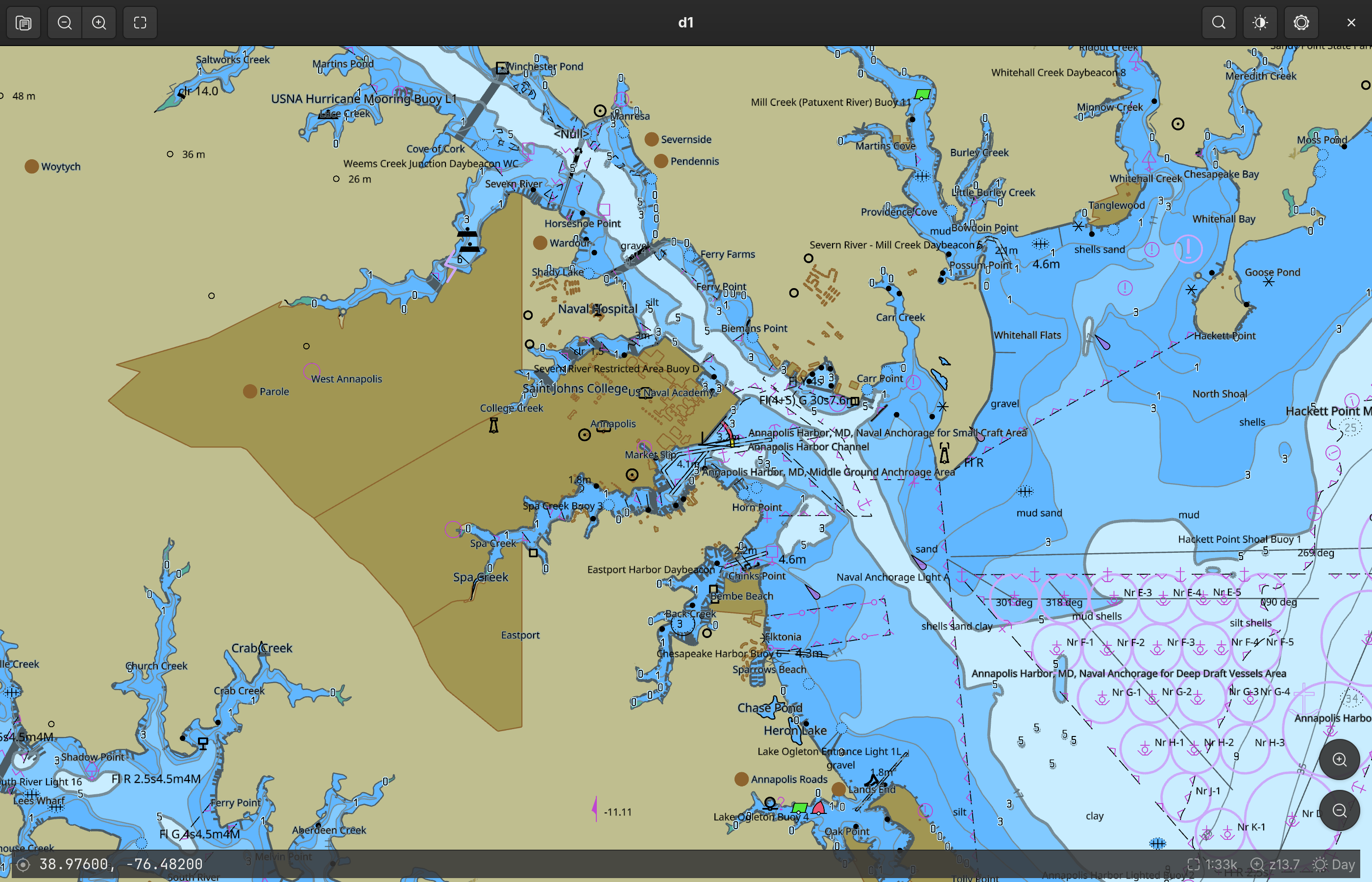The image size is (1372, 882).
Task: Click the large magenta caution circle near Whitehall Bay
Action: (1188, 248)
